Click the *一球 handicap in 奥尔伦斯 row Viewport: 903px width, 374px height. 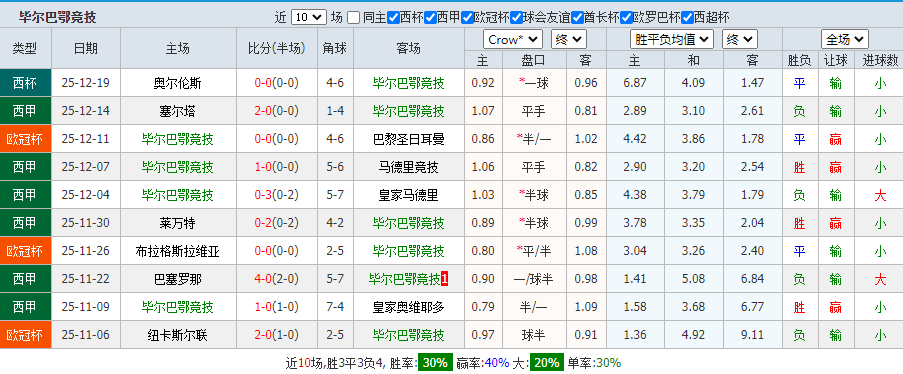click(534, 83)
